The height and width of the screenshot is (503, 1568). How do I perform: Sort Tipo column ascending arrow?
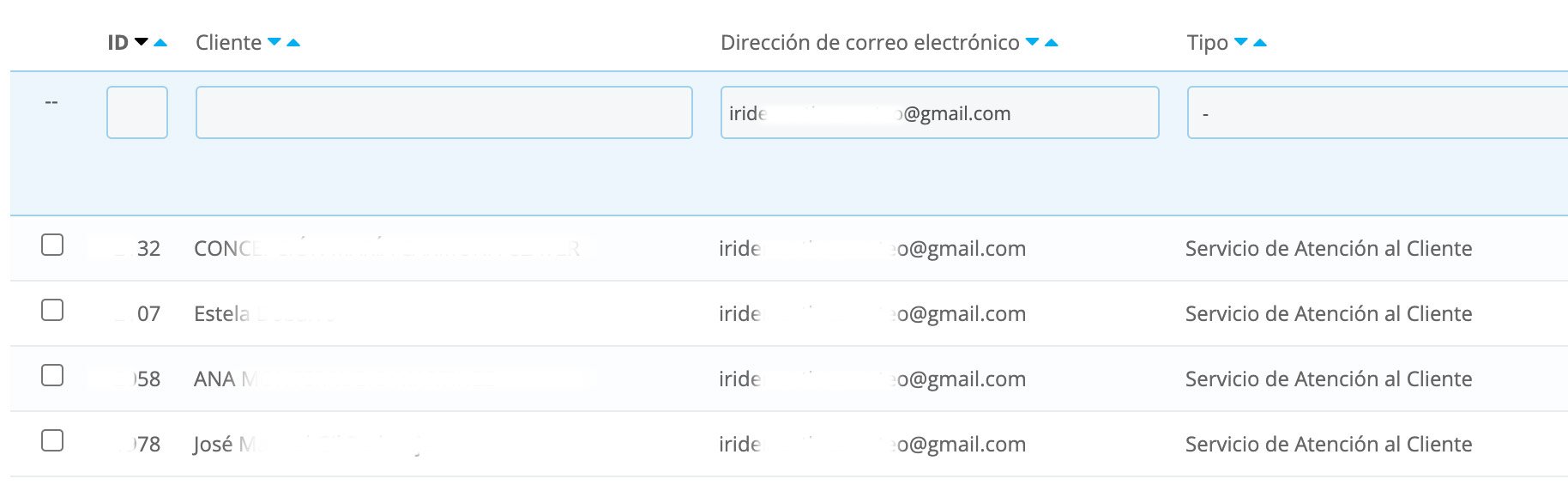click(x=1260, y=42)
